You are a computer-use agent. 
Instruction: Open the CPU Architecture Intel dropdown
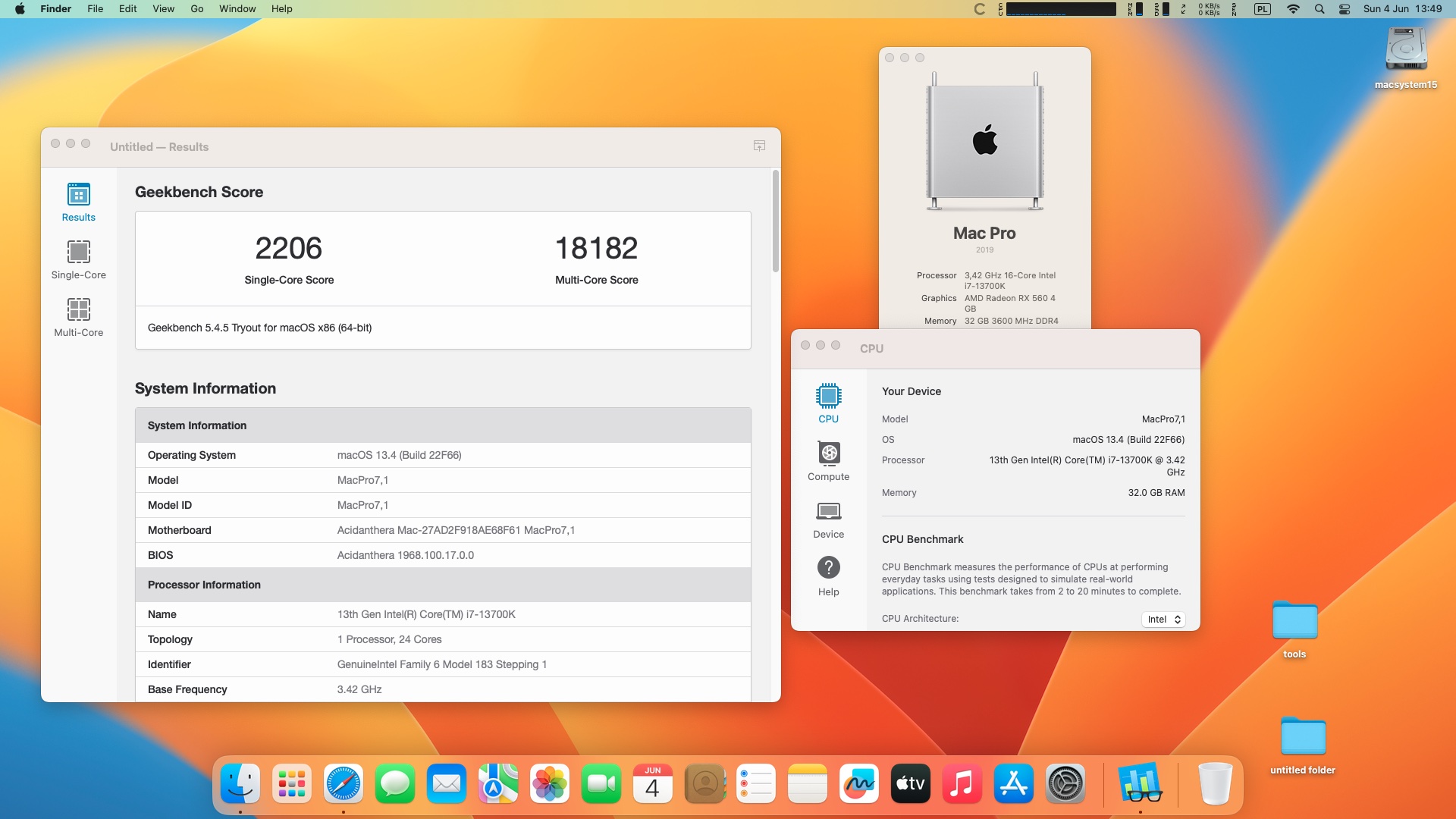click(1163, 620)
